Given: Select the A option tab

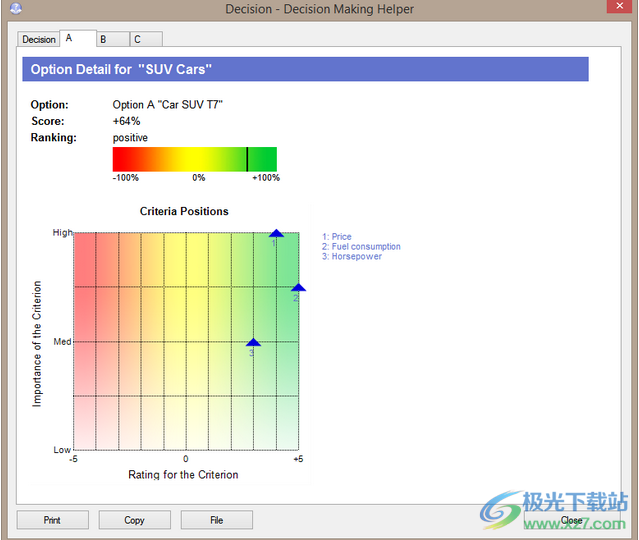Looking at the screenshot, I should click(x=70, y=38).
